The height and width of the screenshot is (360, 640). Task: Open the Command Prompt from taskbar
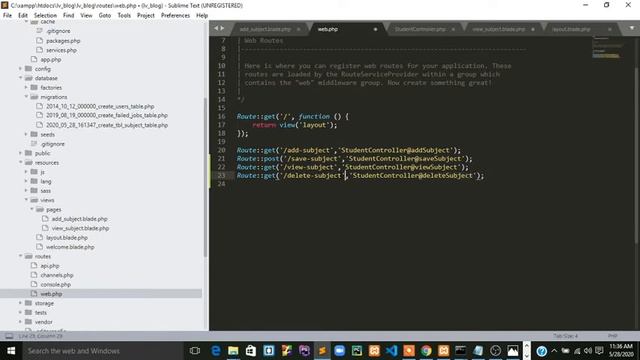(x=460, y=351)
